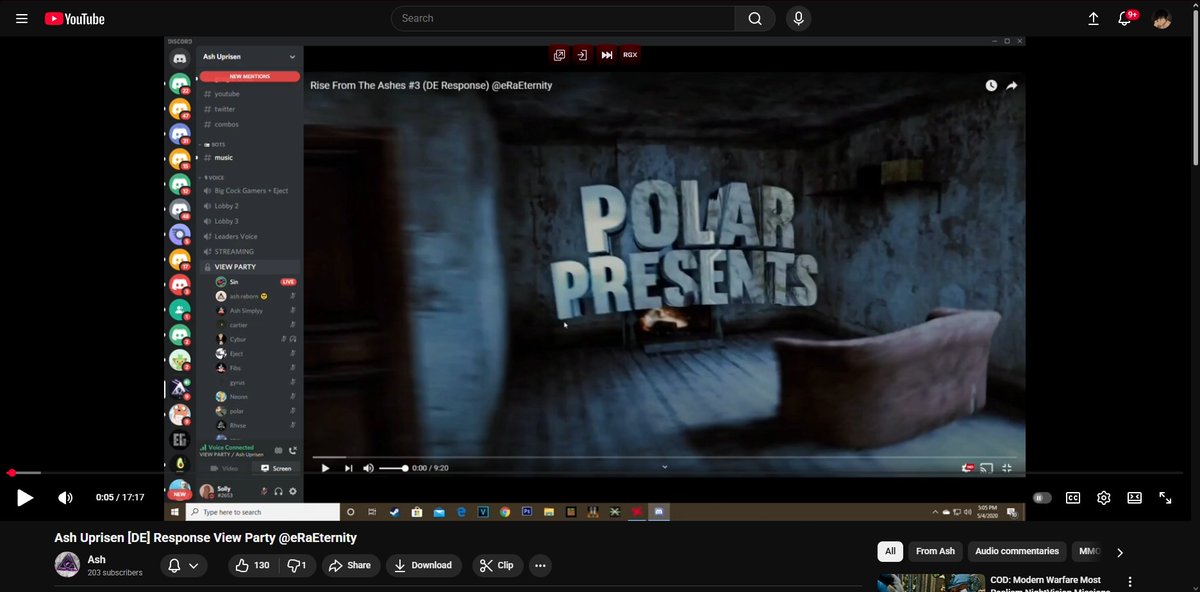Click the Windows Start button in recorded taskbar
This screenshot has width=1200, height=592.
[x=175, y=511]
